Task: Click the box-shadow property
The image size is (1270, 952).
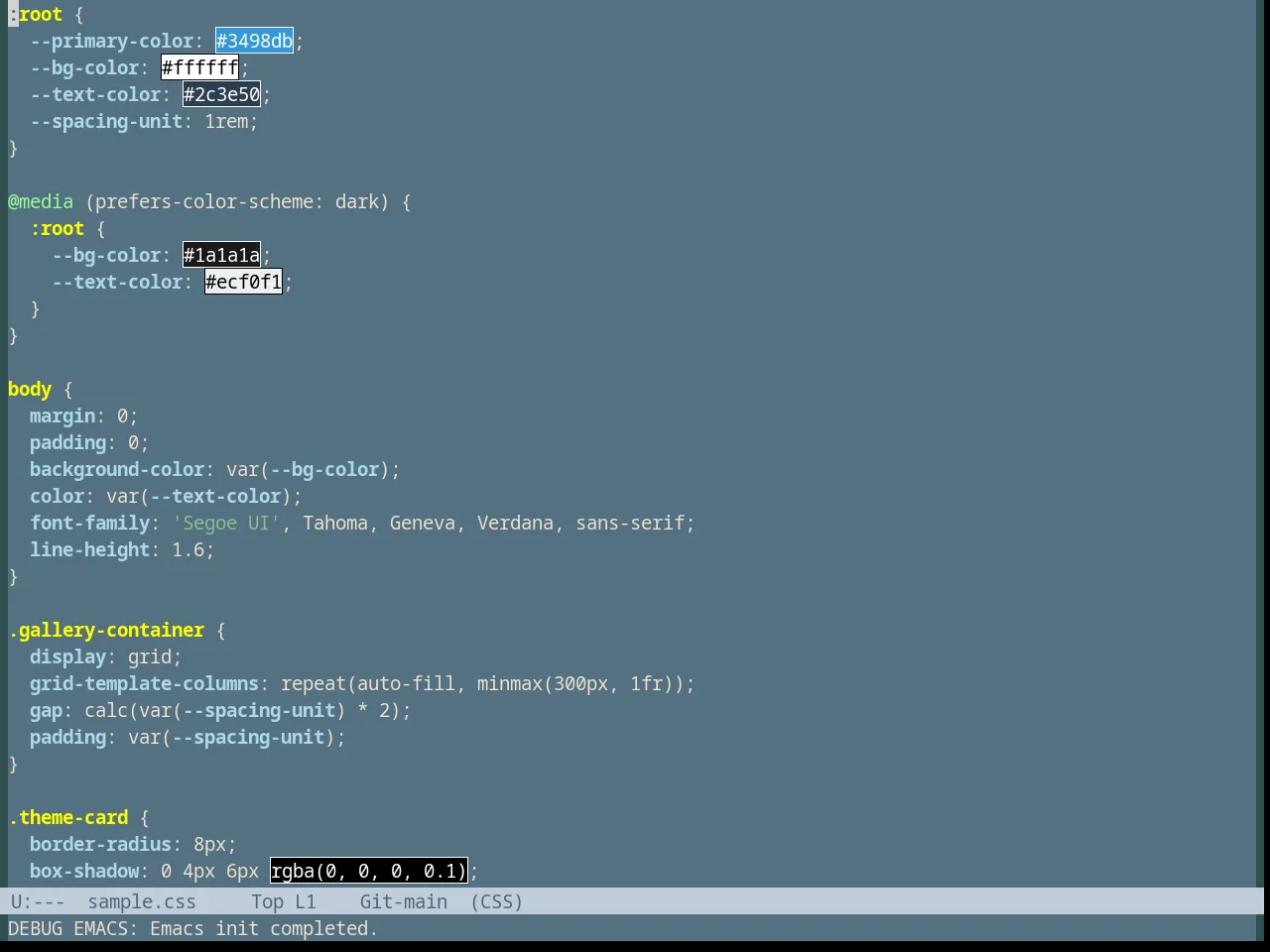Action: pyautogui.click(x=84, y=871)
